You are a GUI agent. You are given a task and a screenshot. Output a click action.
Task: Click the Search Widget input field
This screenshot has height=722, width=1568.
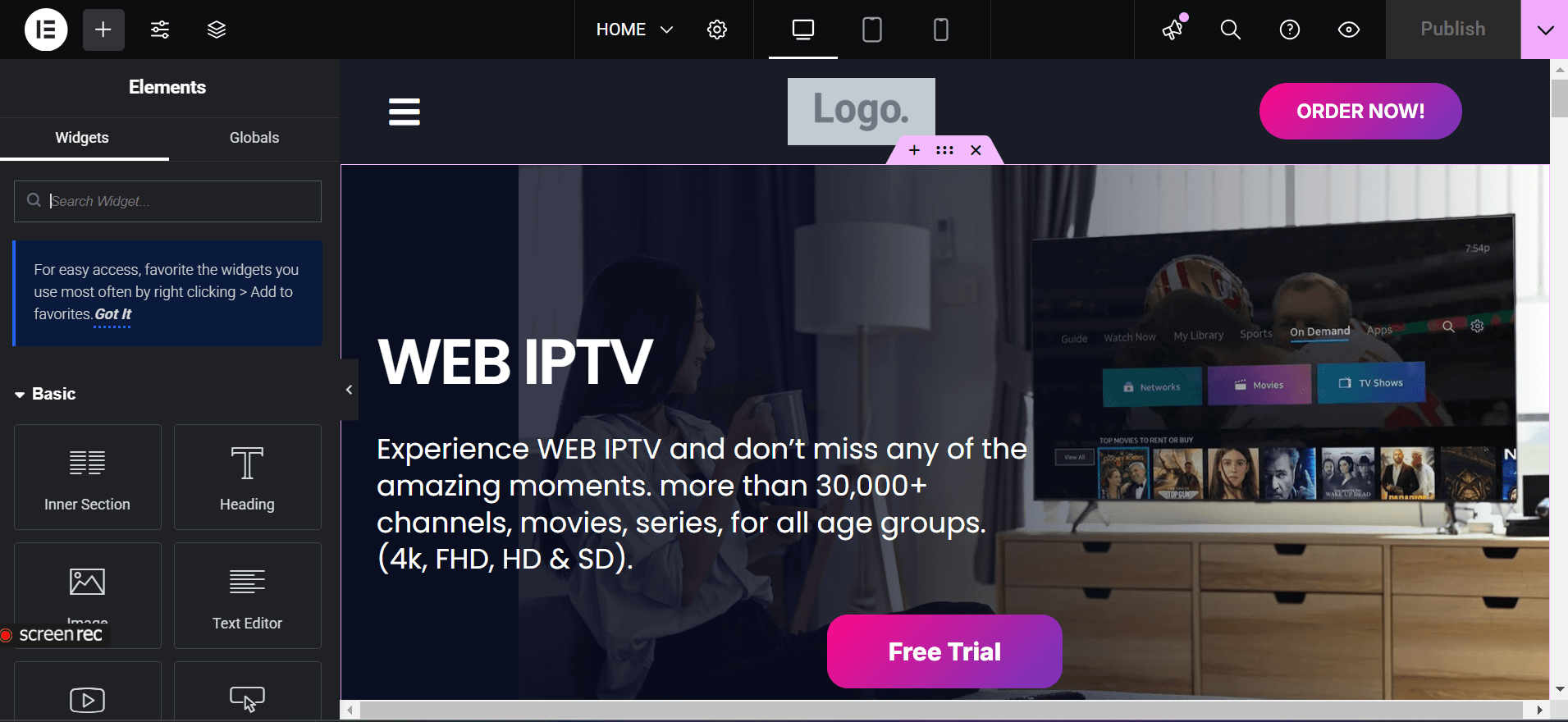click(x=167, y=201)
